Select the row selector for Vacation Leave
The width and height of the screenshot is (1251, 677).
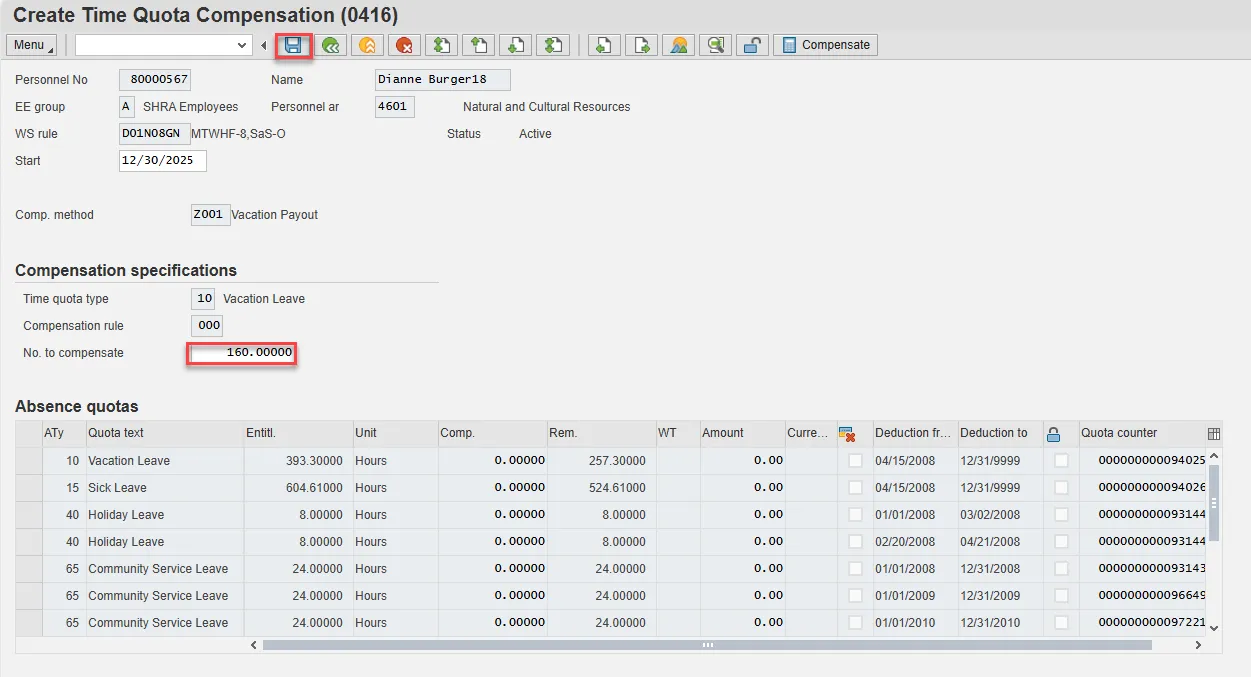point(29,461)
